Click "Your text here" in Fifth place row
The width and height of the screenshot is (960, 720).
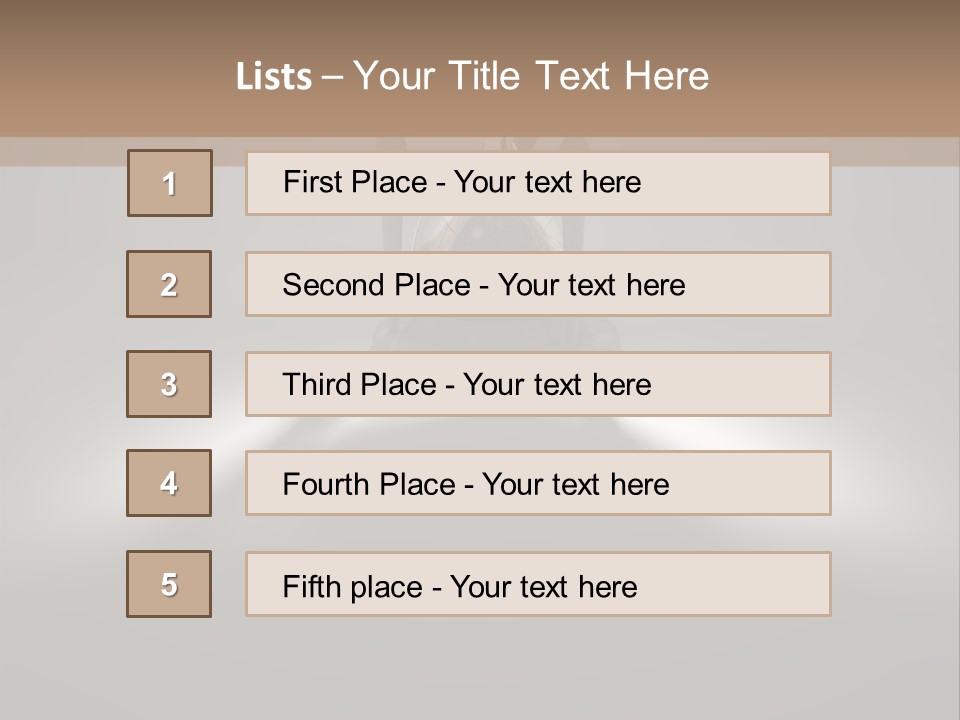coord(544,586)
